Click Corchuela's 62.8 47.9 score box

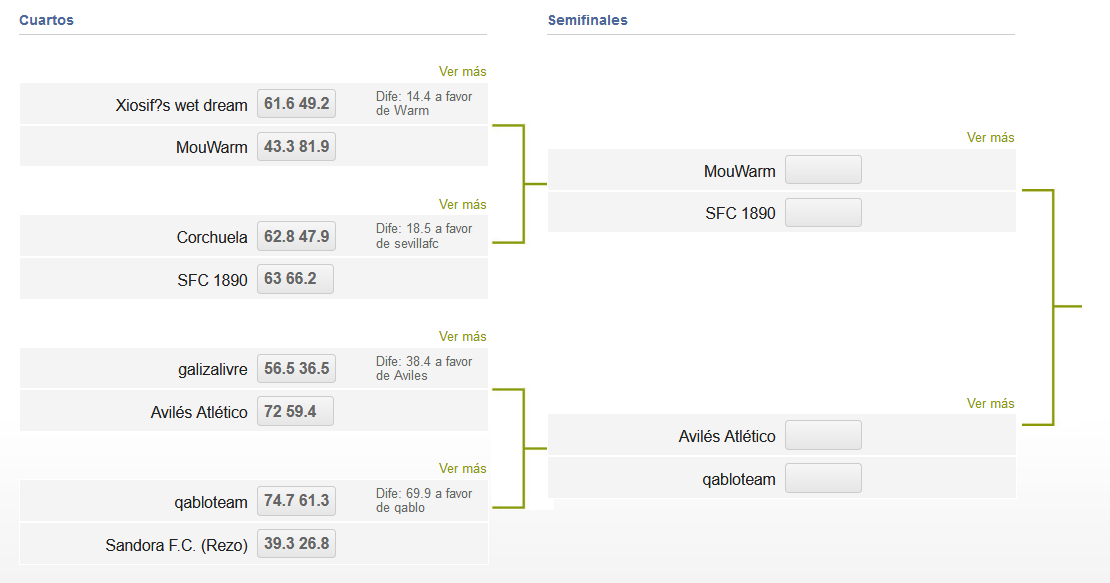(x=296, y=236)
